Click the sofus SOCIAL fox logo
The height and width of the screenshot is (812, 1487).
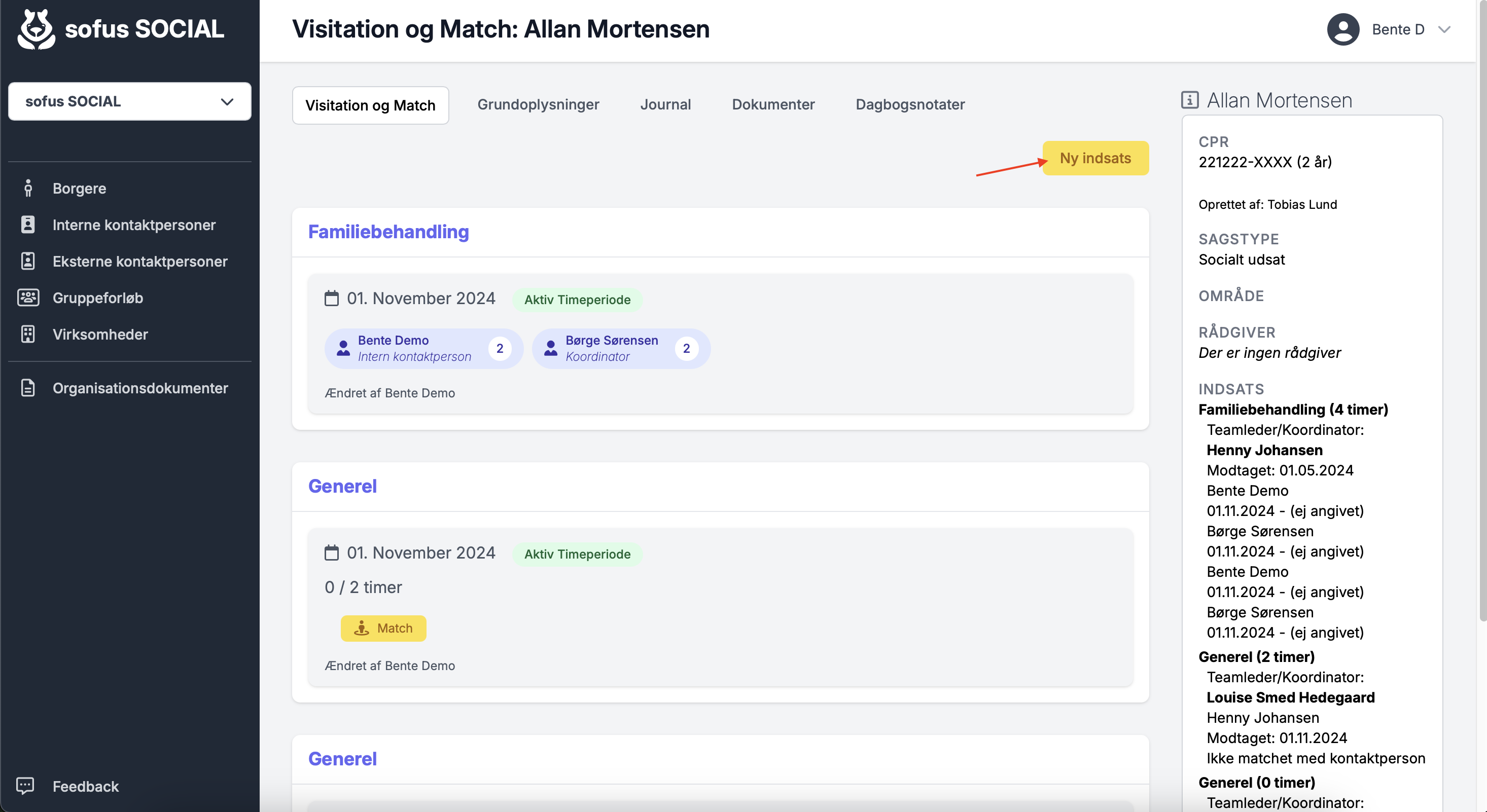click(x=37, y=29)
